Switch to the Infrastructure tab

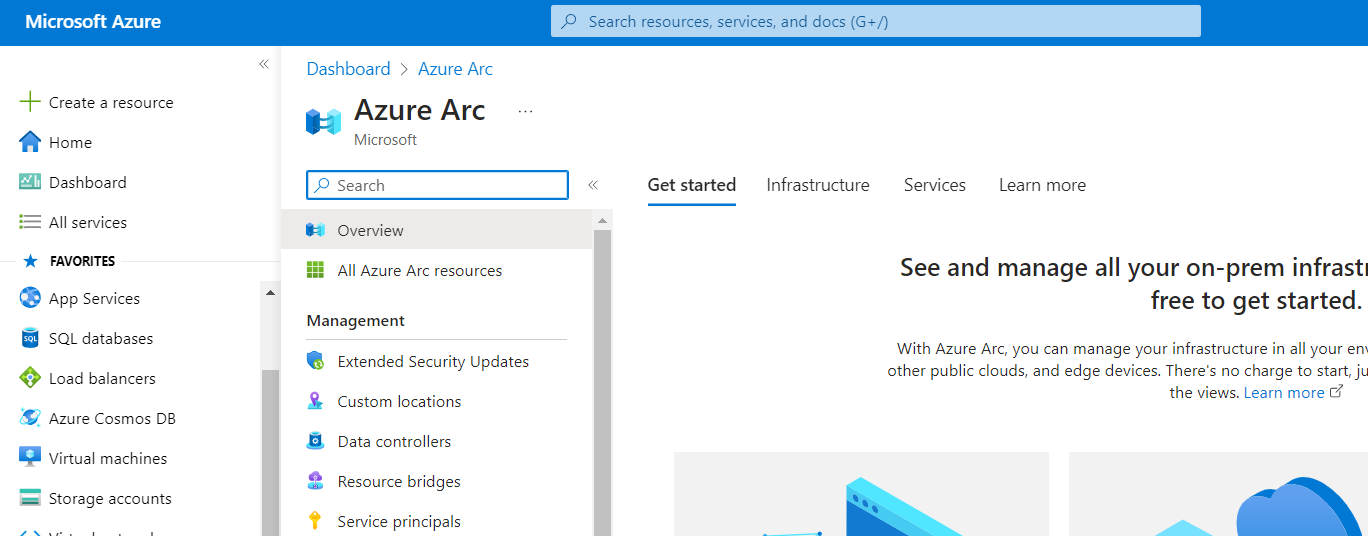pyautogui.click(x=817, y=185)
